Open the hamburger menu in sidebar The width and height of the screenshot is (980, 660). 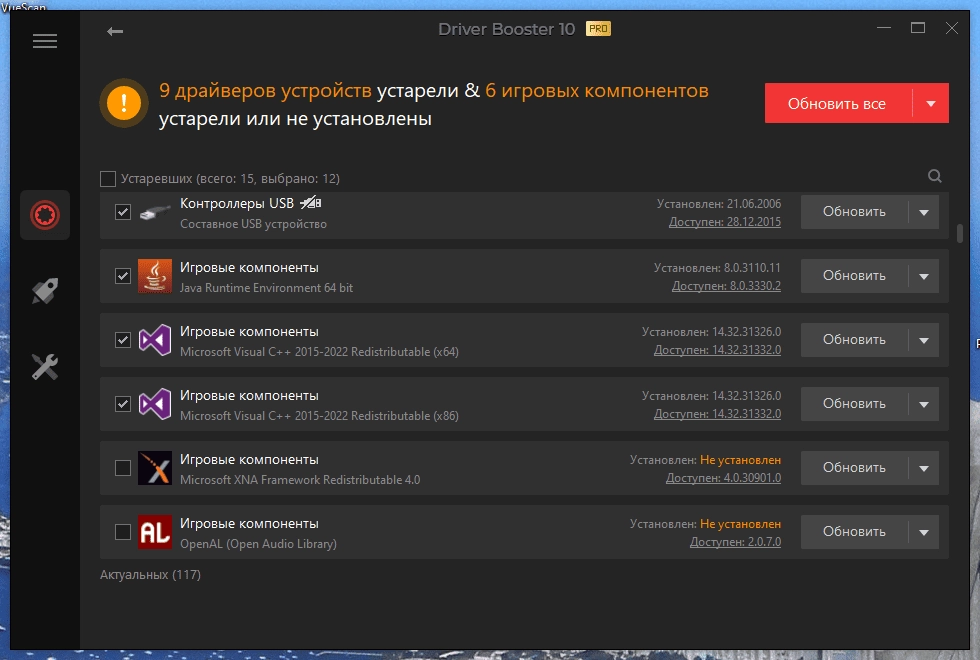45,41
